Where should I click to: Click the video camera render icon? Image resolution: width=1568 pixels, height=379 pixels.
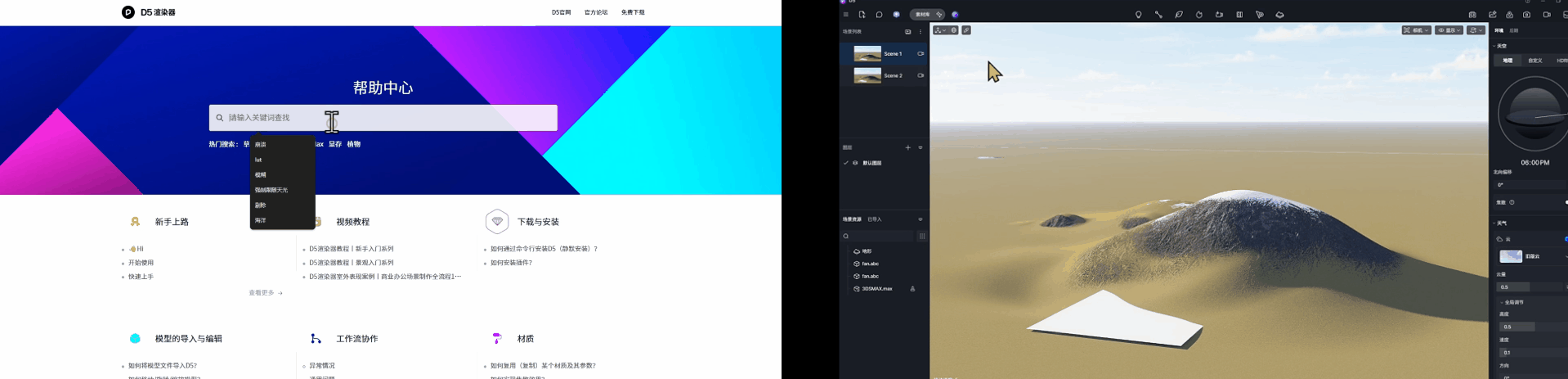pos(1547,15)
